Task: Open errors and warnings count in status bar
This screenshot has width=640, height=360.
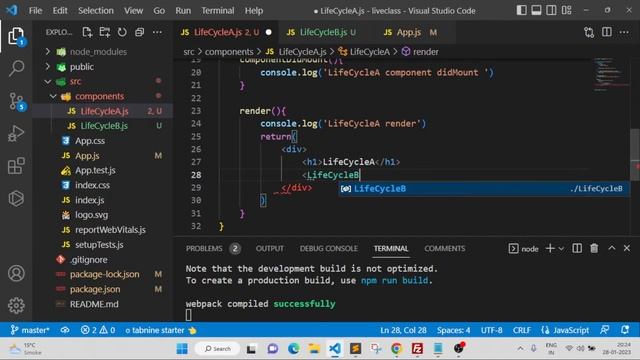Action: pos(98,330)
